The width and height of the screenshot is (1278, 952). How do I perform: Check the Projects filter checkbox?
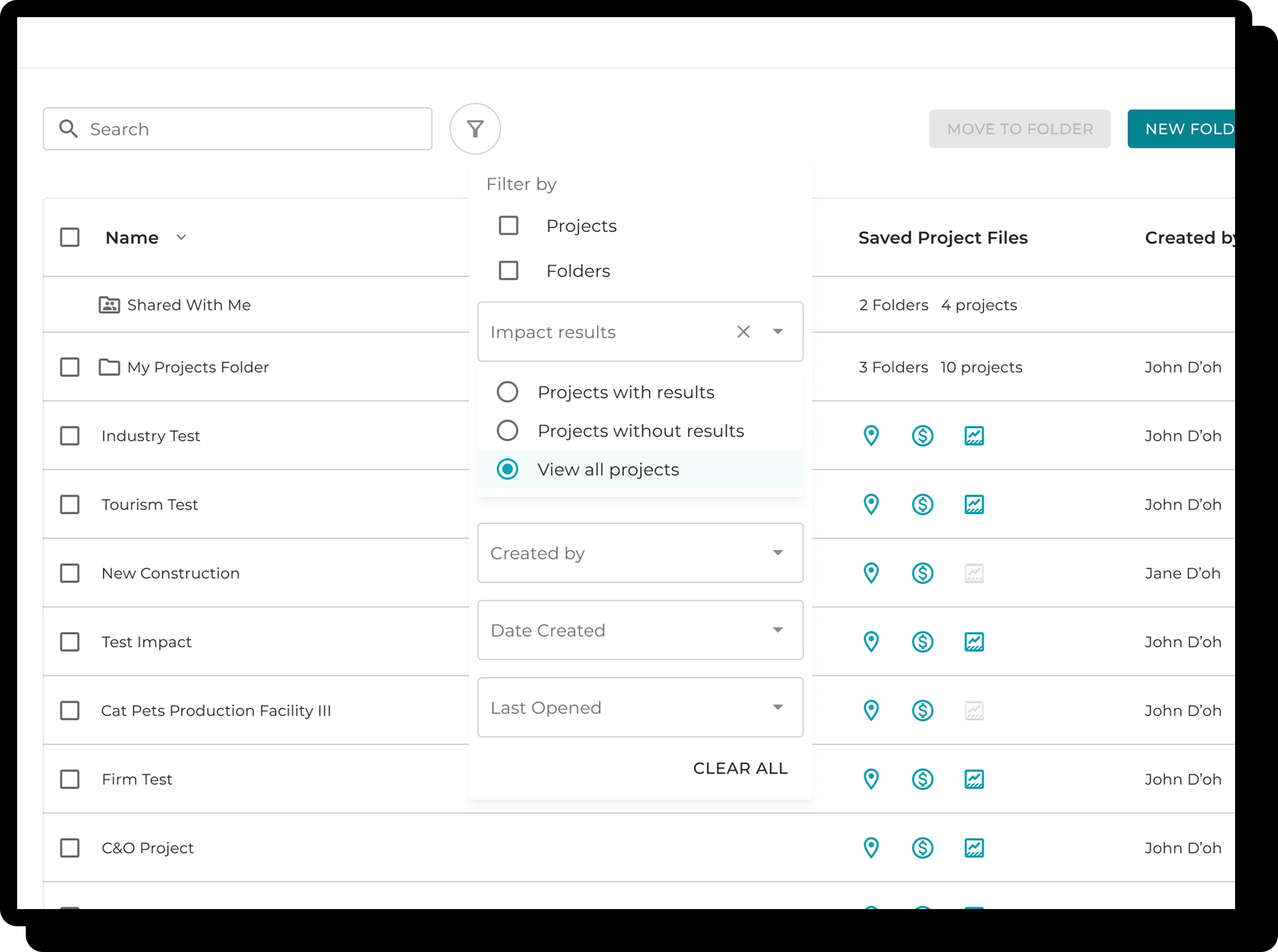508,225
